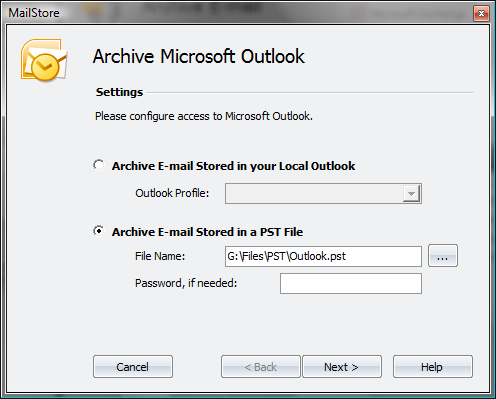Click the 'Please configure access to Microsoft Outlook.' text
The height and width of the screenshot is (399, 496).
[x=204, y=116]
